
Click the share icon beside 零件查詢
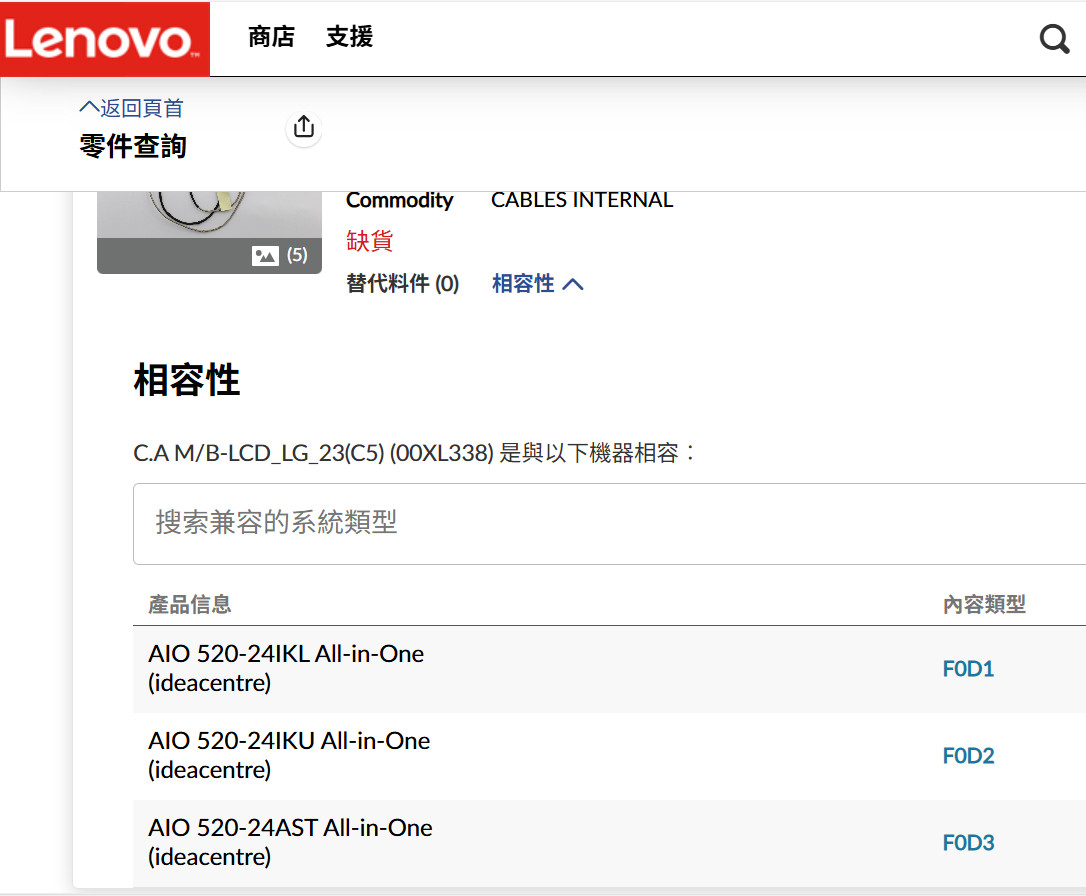click(304, 127)
